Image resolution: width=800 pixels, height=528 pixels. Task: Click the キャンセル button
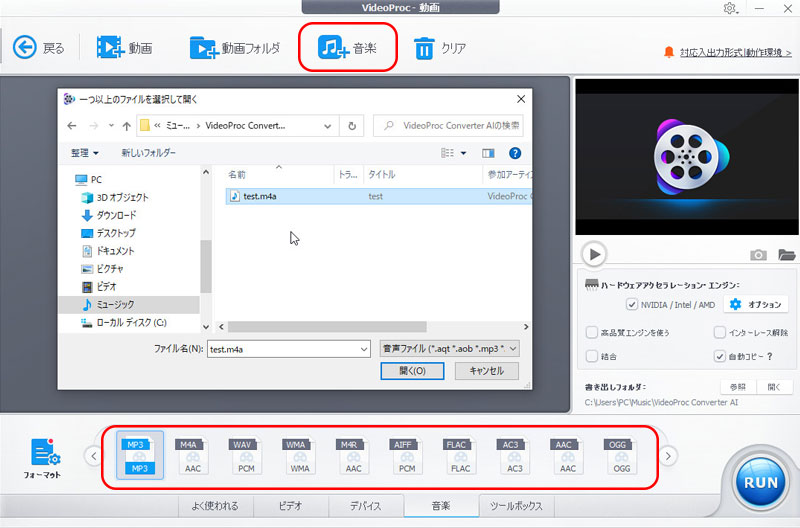[487, 371]
